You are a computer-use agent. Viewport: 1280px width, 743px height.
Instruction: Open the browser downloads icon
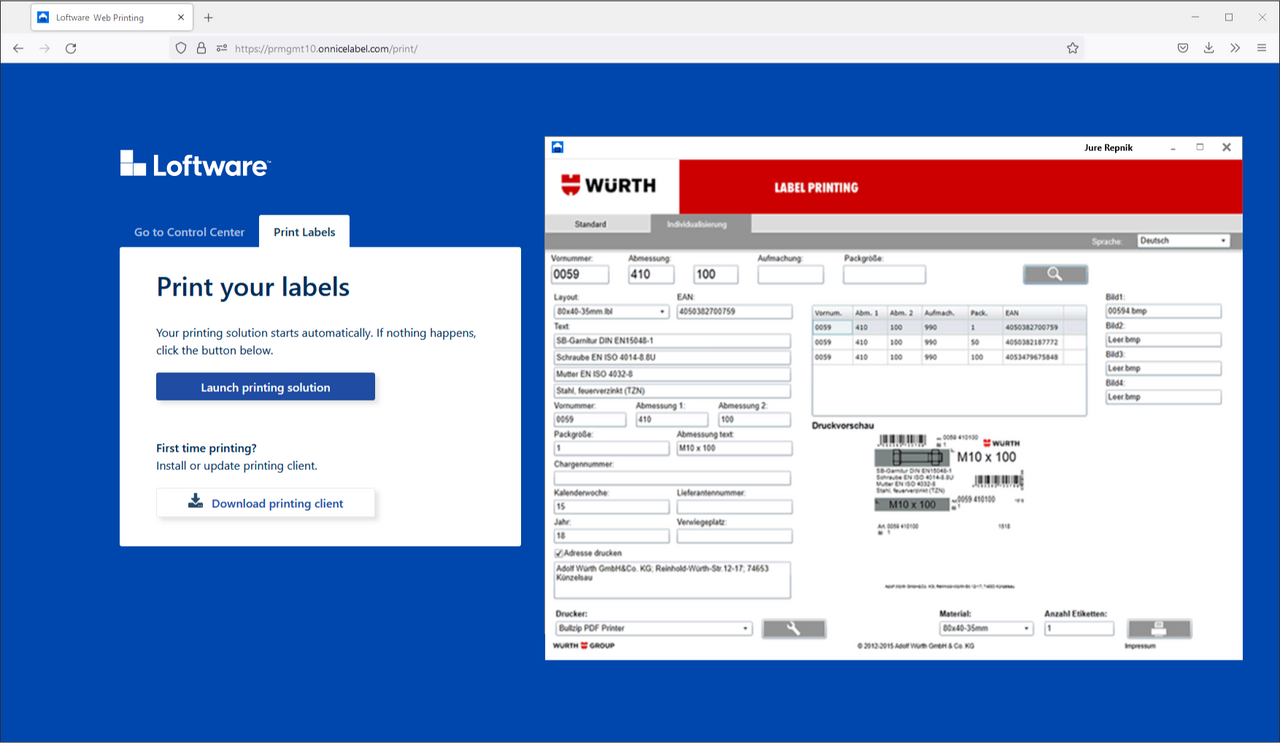[x=1208, y=47]
